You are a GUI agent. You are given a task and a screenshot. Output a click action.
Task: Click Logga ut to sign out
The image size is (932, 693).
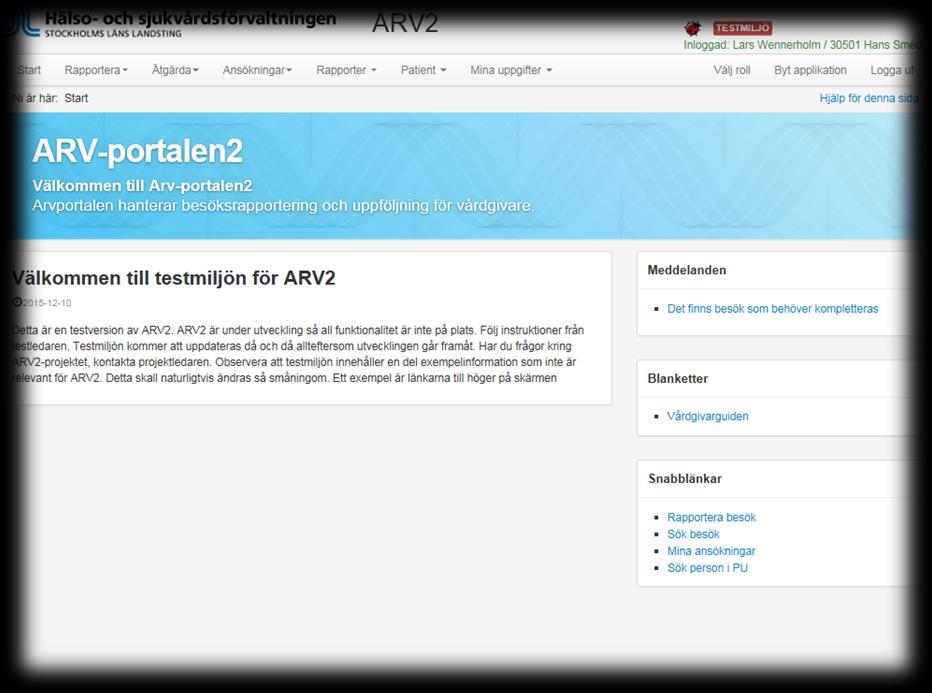(x=893, y=70)
